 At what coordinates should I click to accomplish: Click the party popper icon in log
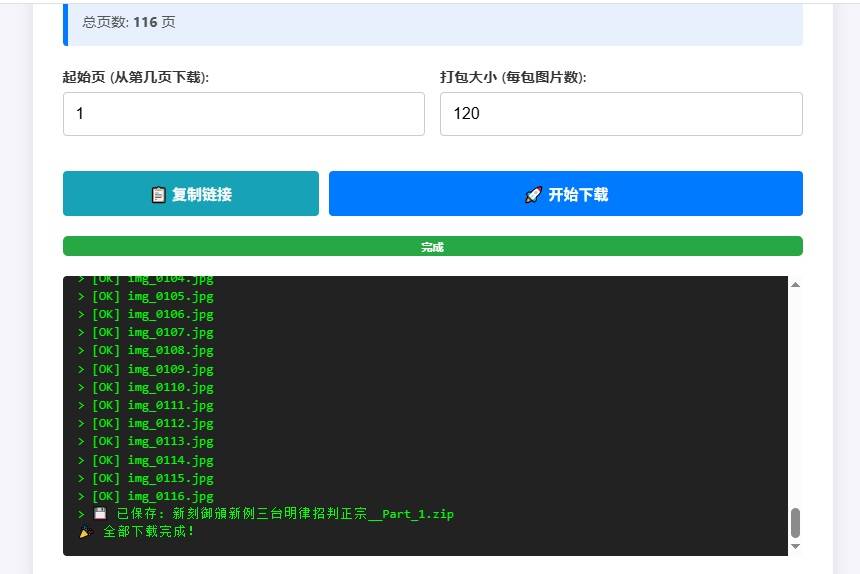tap(86, 531)
